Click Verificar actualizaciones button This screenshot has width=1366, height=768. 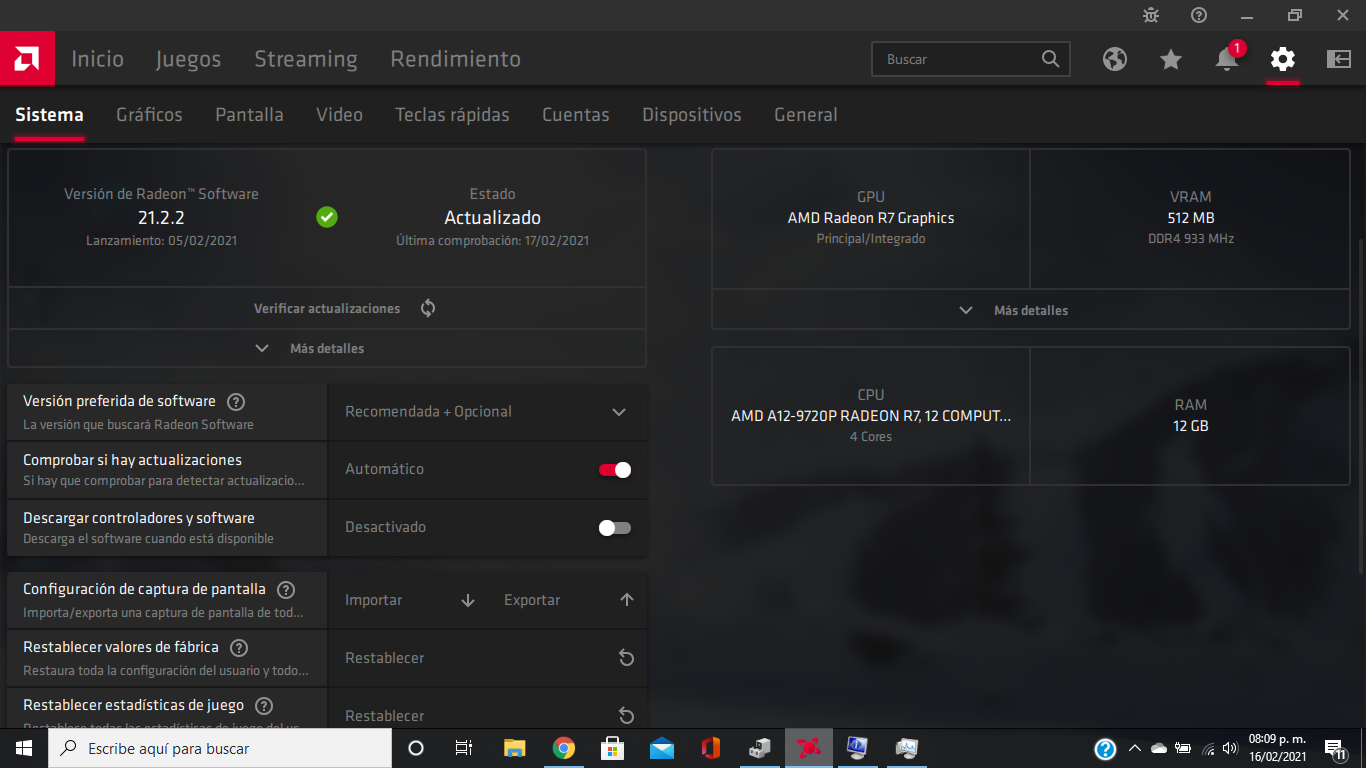(x=327, y=308)
